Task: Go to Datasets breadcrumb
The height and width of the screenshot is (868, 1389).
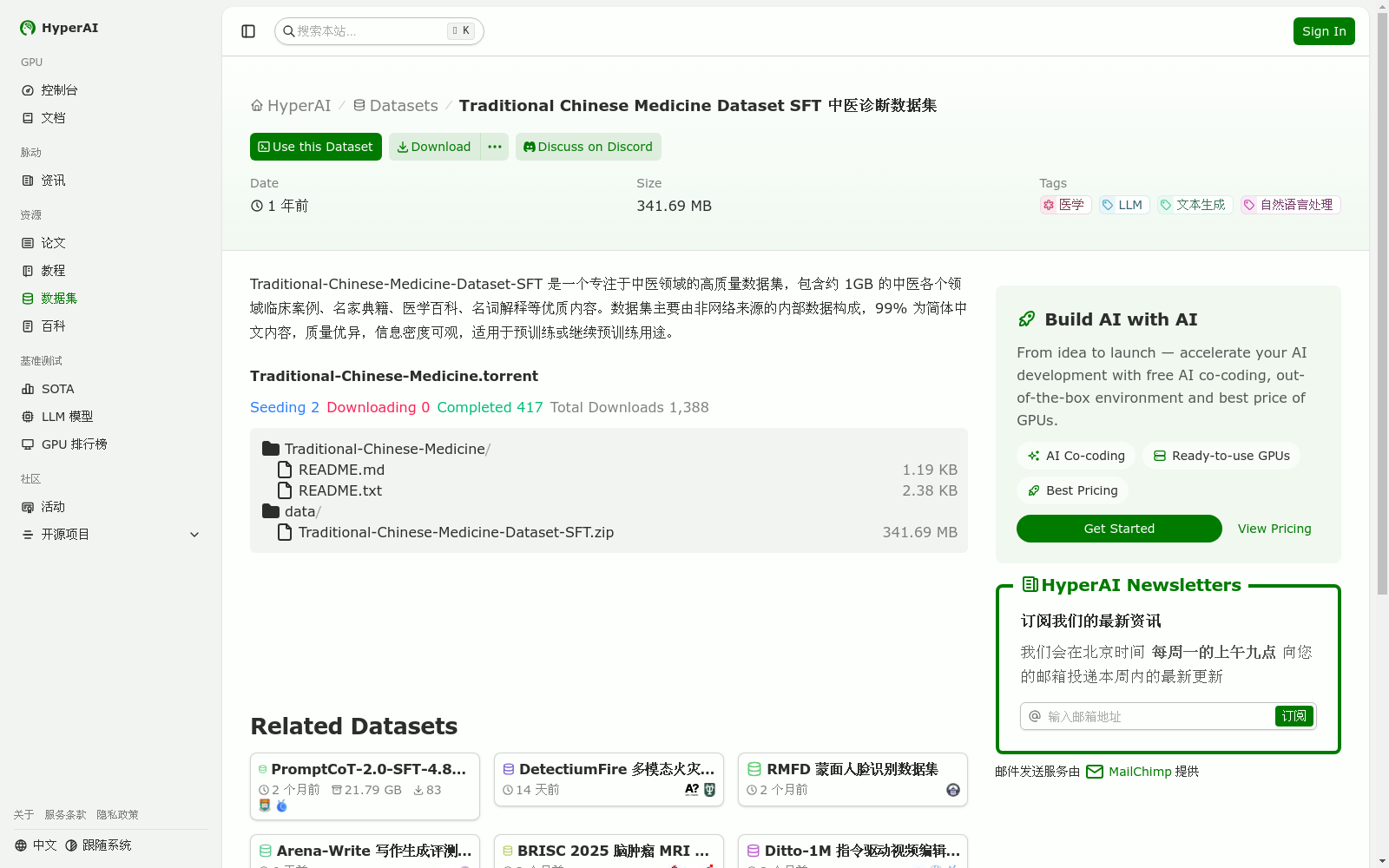Action: tap(395, 106)
